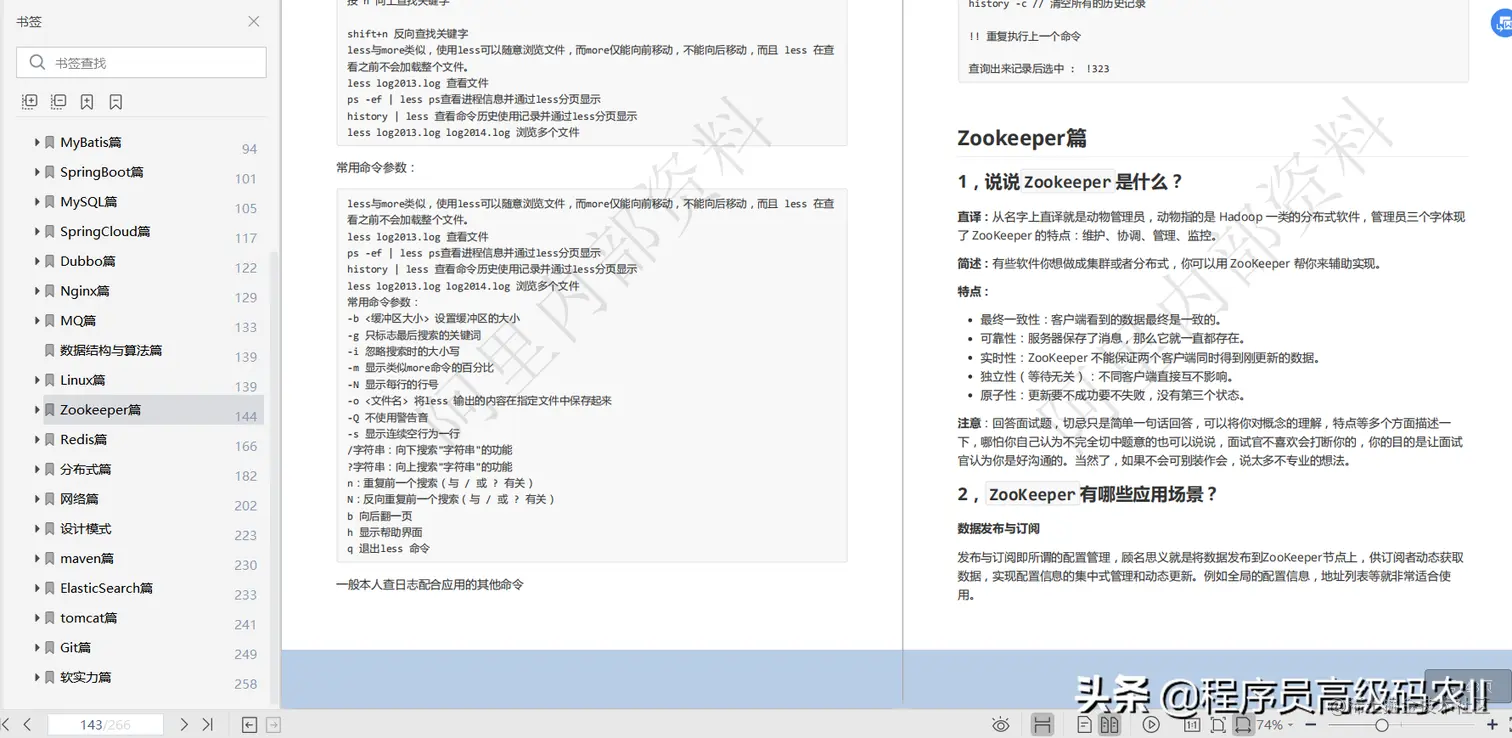1512x738 pixels.
Task: Toggle reading mode with the eye icon
Action: (1000, 724)
